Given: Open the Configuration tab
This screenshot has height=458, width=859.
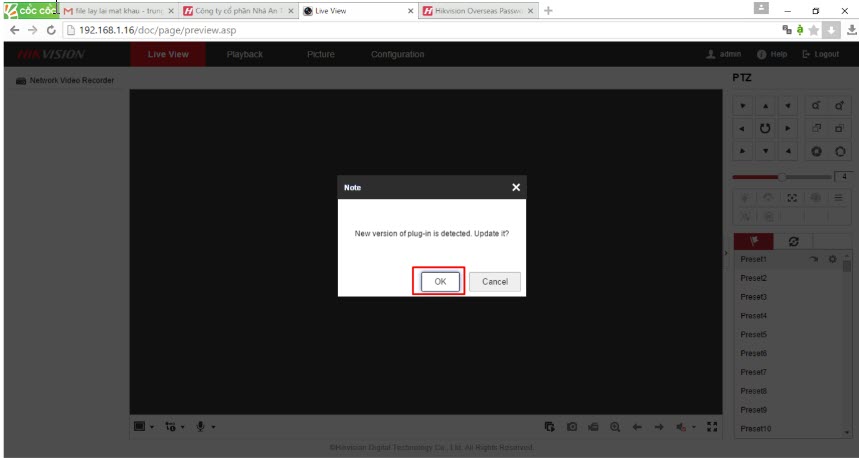Looking at the screenshot, I should [x=397, y=54].
